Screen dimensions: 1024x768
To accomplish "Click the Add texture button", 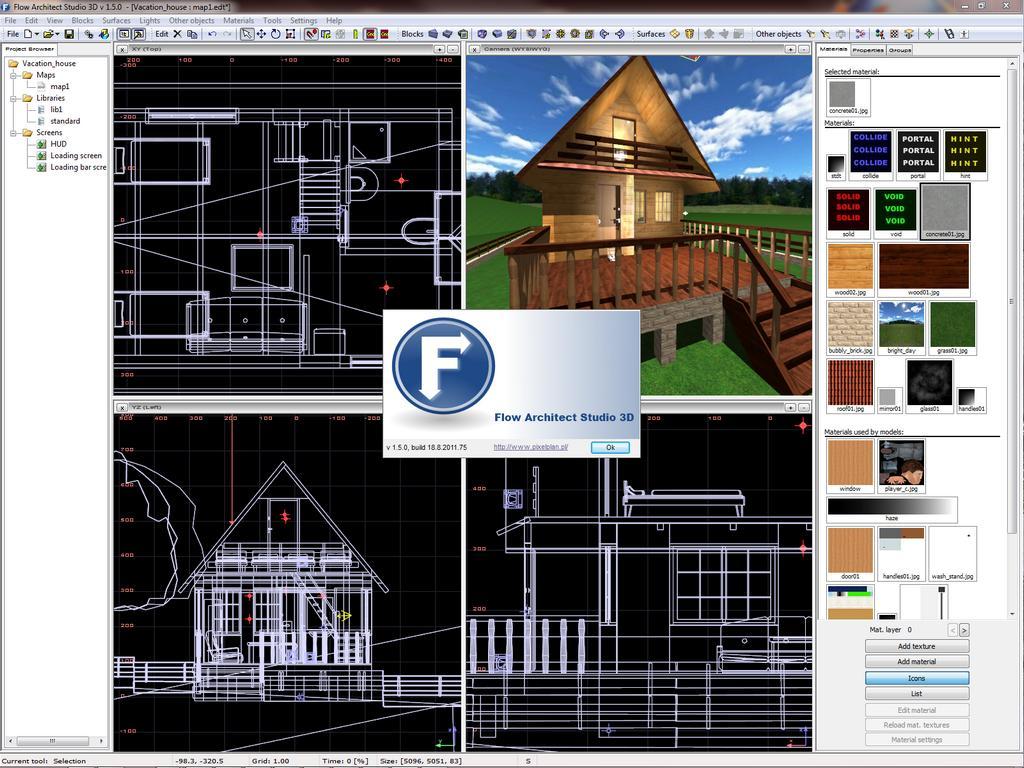I will (x=917, y=646).
